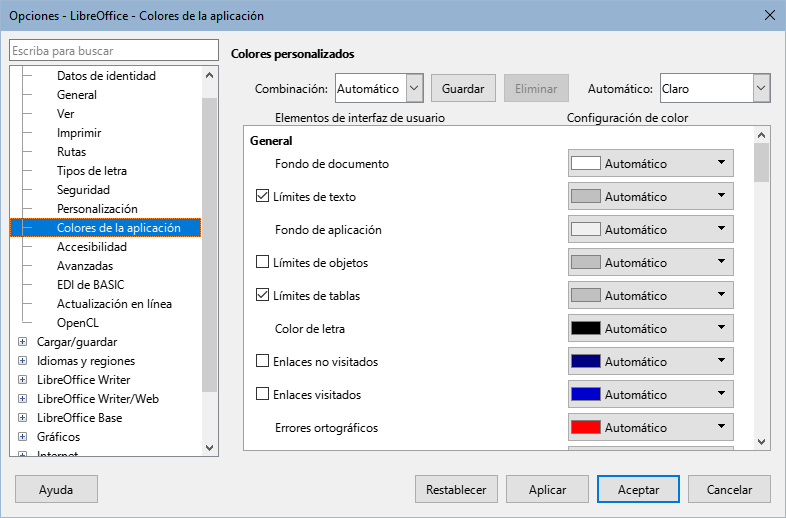
Task: Expand the LibreOffice Writer node
Action: click(x=22, y=380)
